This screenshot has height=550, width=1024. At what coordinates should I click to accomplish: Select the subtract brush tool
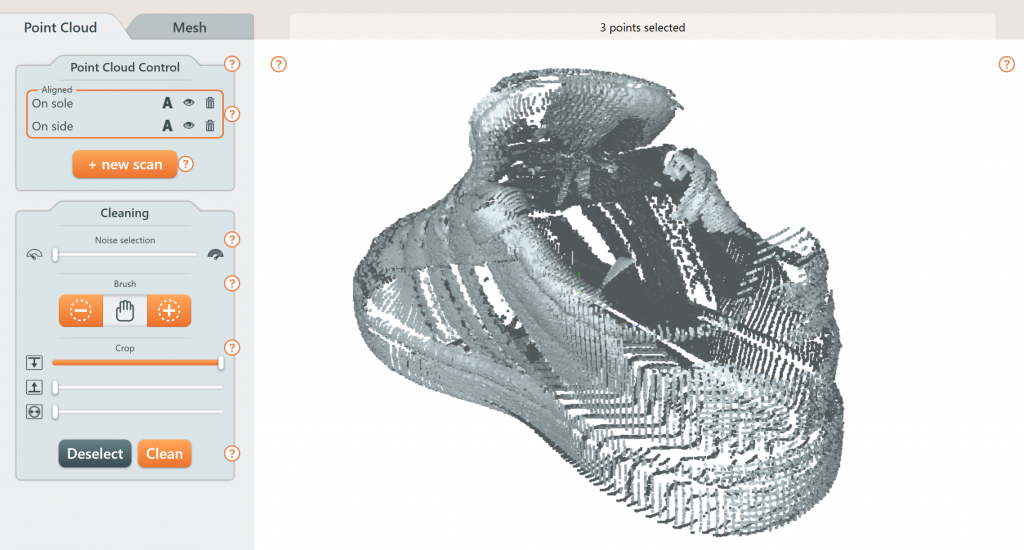[81, 311]
